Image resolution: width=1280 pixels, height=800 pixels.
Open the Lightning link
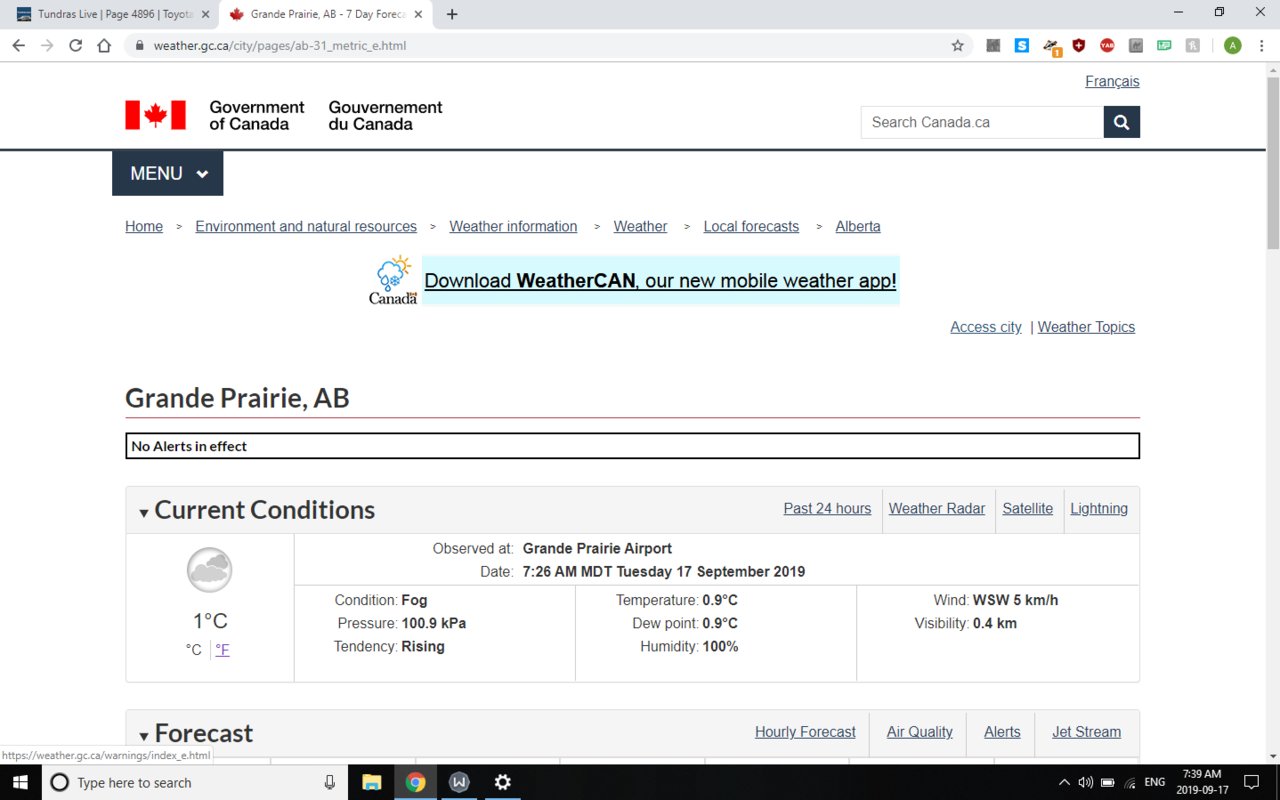[1099, 508]
